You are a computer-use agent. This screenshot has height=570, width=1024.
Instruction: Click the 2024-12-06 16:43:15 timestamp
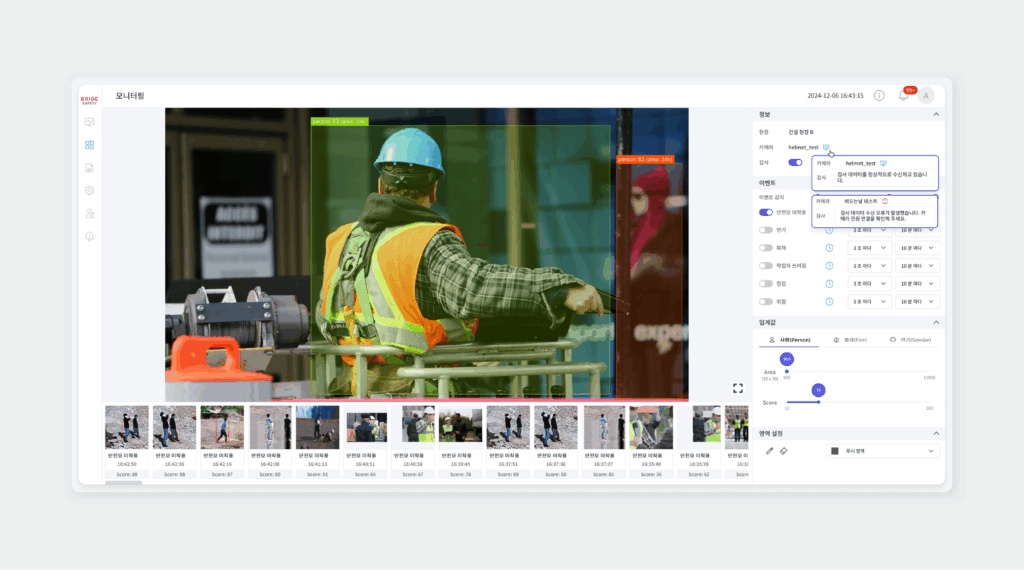pos(835,95)
